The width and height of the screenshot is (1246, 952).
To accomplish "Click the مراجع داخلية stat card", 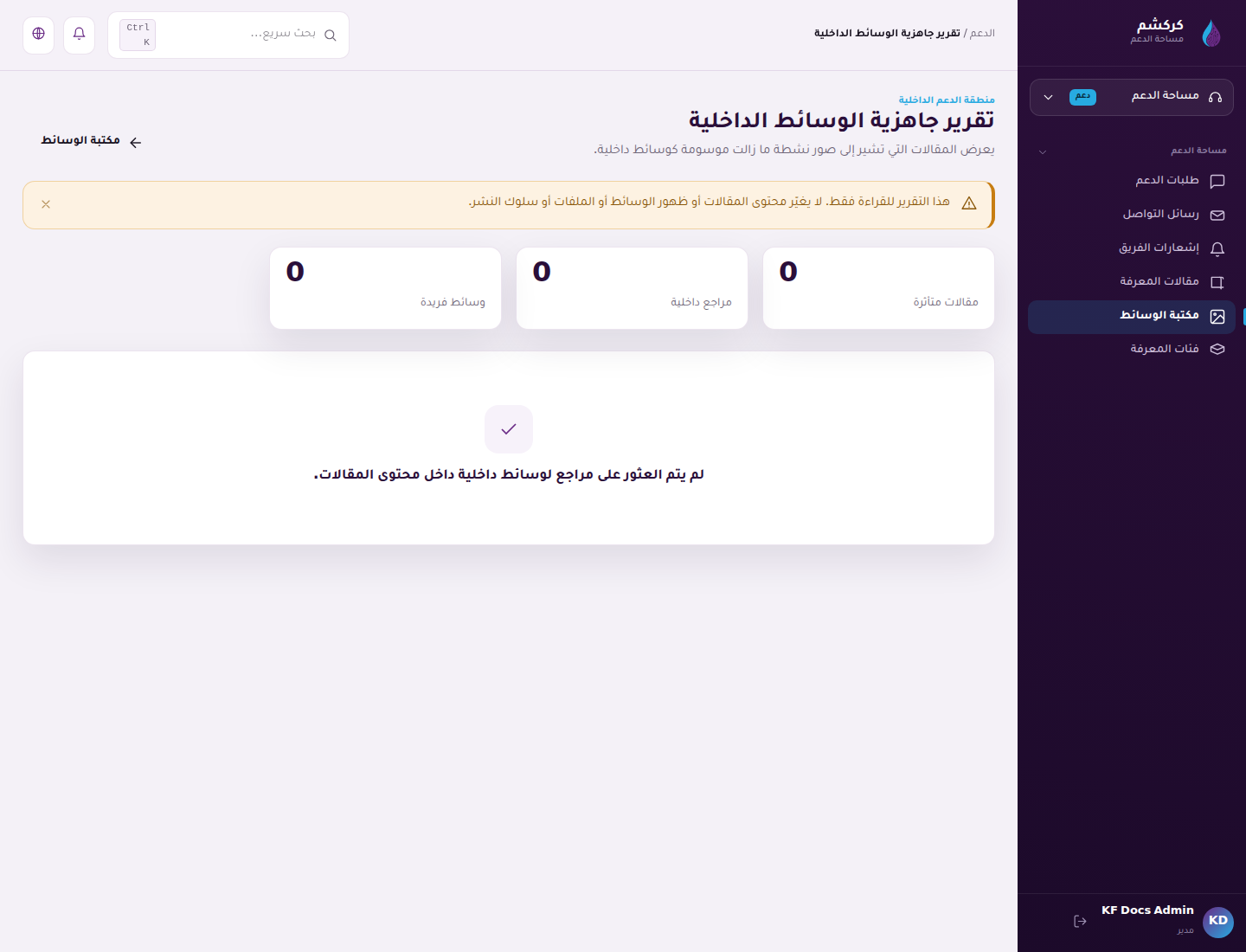I will point(632,288).
